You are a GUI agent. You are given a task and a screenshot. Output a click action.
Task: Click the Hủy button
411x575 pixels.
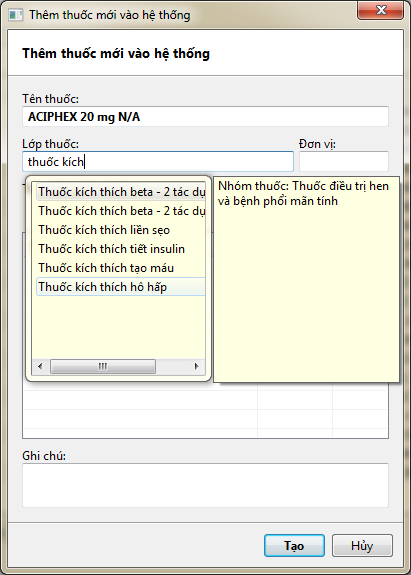point(362,546)
